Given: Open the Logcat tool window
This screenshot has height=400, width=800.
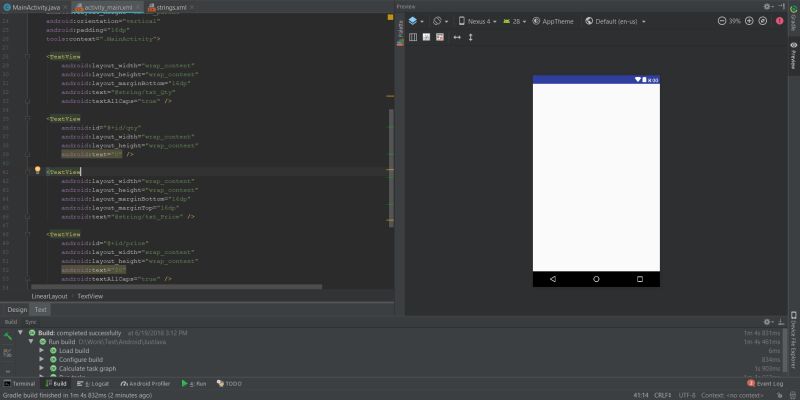Looking at the screenshot, I should (x=93, y=384).
